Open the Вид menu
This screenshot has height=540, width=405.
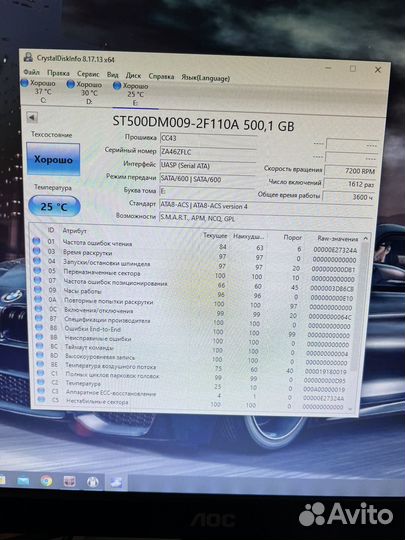(113, 75)
